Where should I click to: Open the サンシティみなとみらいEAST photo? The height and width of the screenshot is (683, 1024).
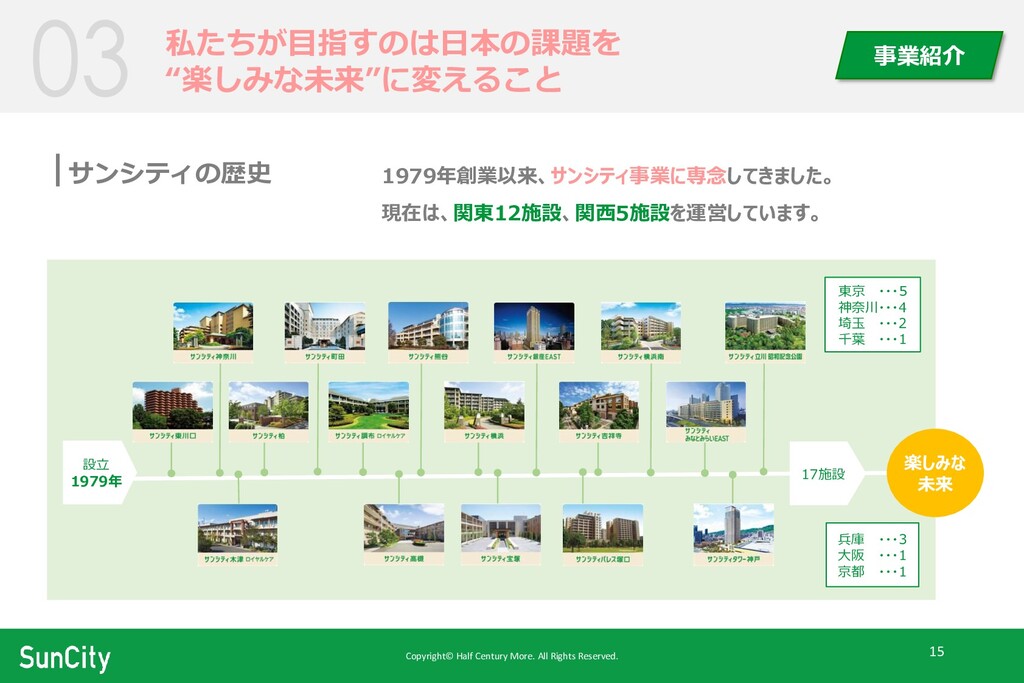[706, 405]
